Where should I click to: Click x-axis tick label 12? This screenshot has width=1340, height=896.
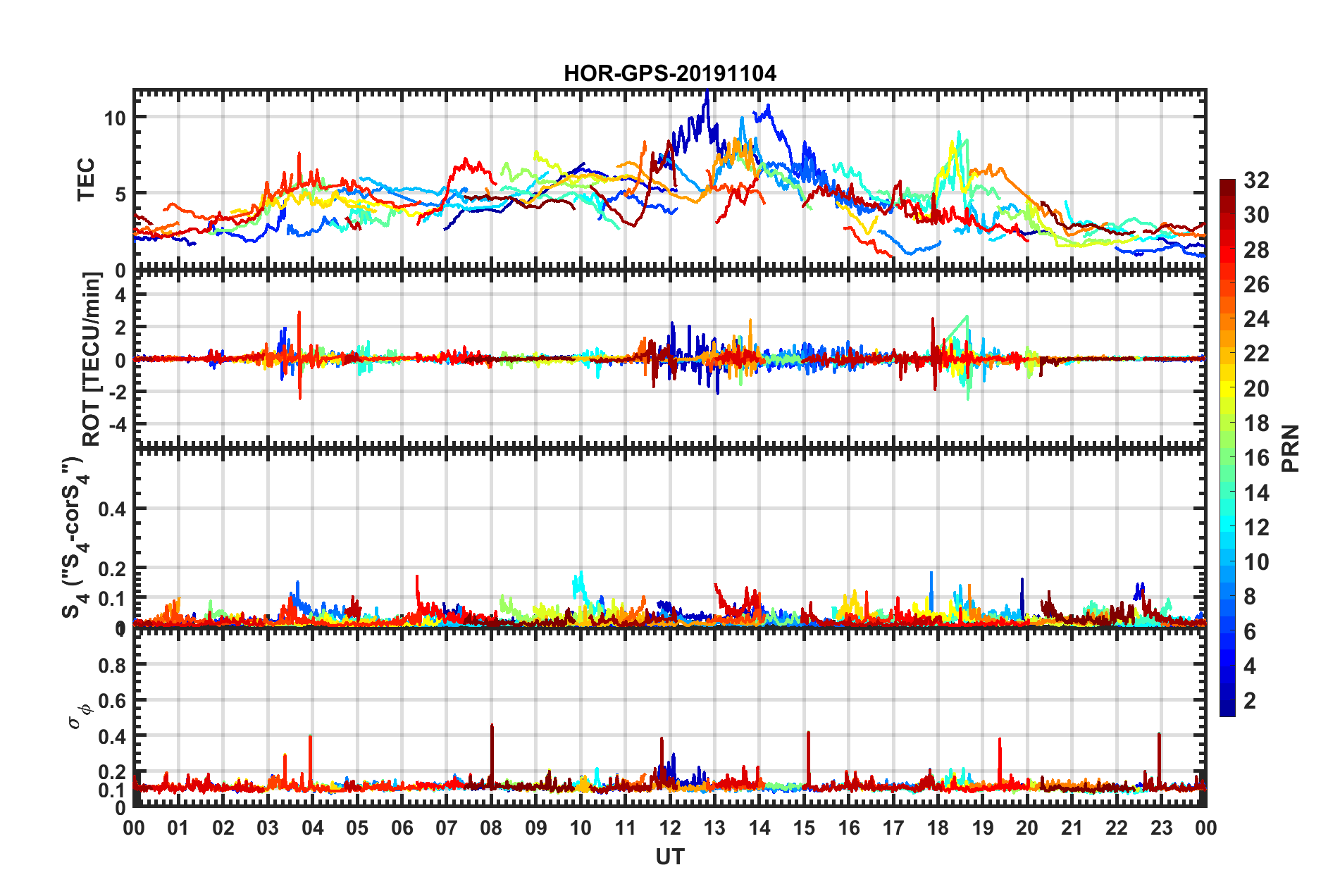click(x=670, y=828)
